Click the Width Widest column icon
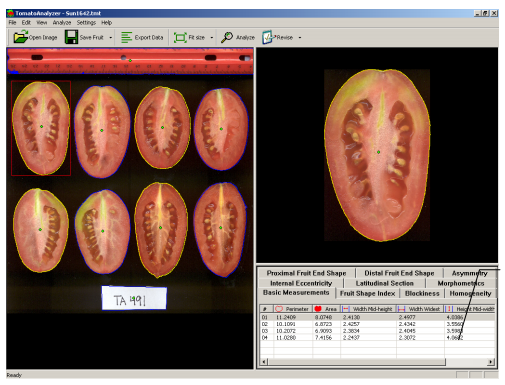This screenshot has height=385, width=505. (x=402, y=309)
